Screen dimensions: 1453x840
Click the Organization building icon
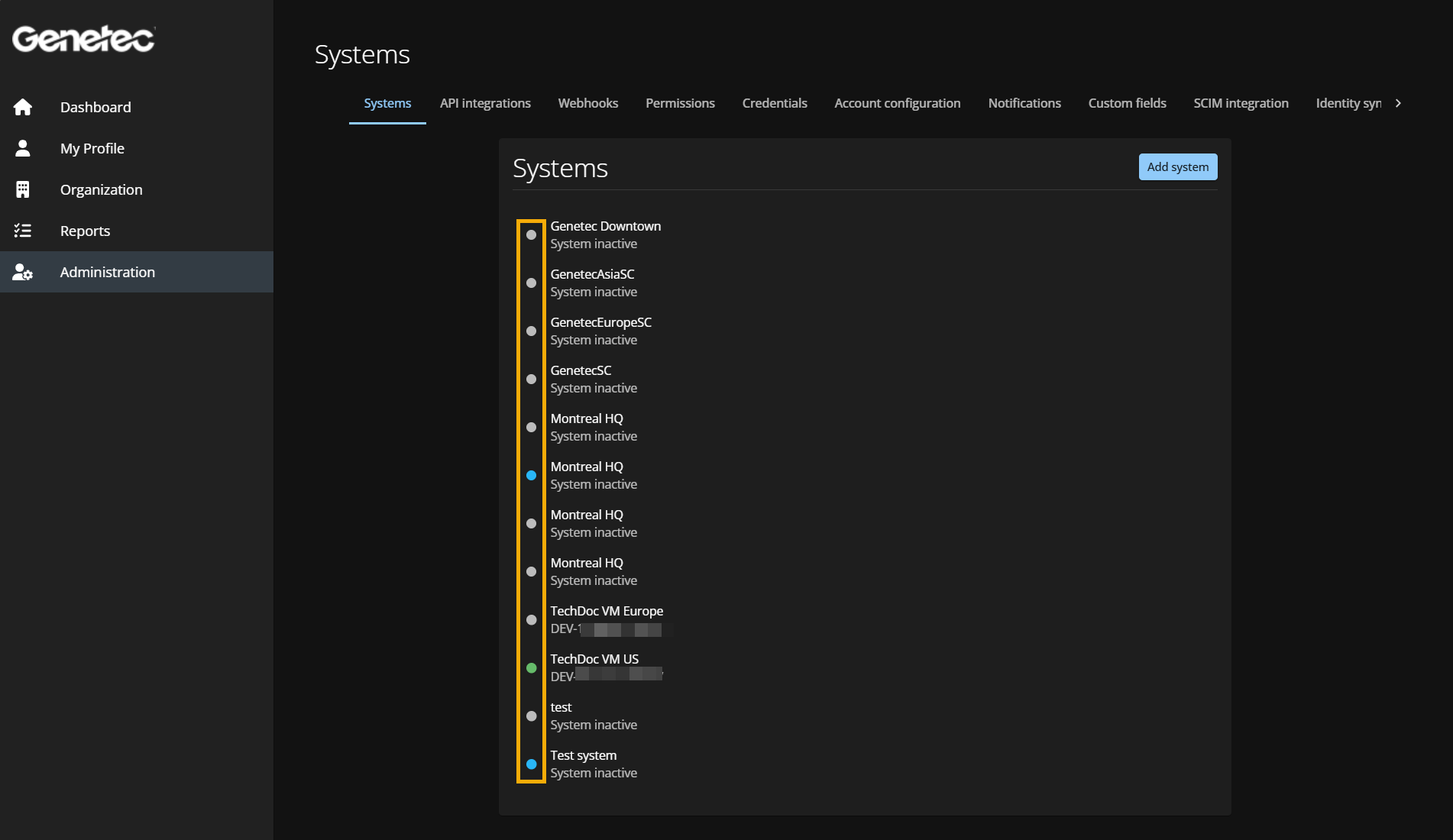pos(23,189)
